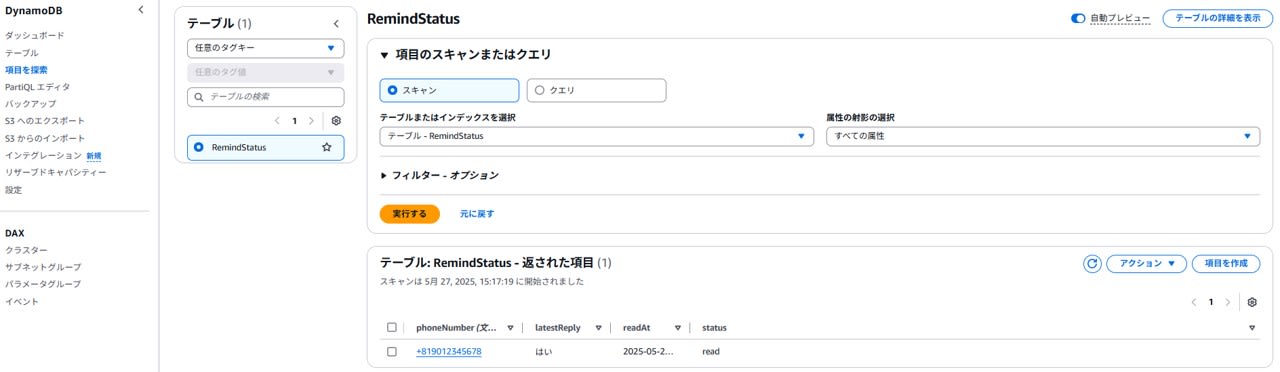Go to previous page of returned items

click(x=1193, y=302)
